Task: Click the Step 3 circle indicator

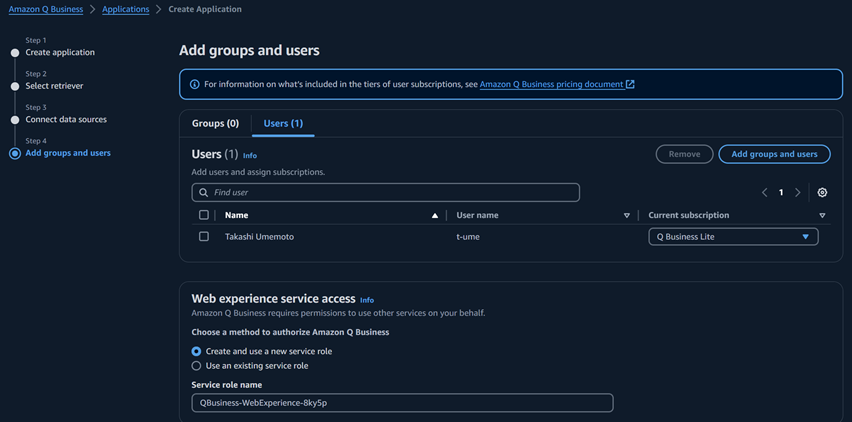Action: click(x=15, y=120)
